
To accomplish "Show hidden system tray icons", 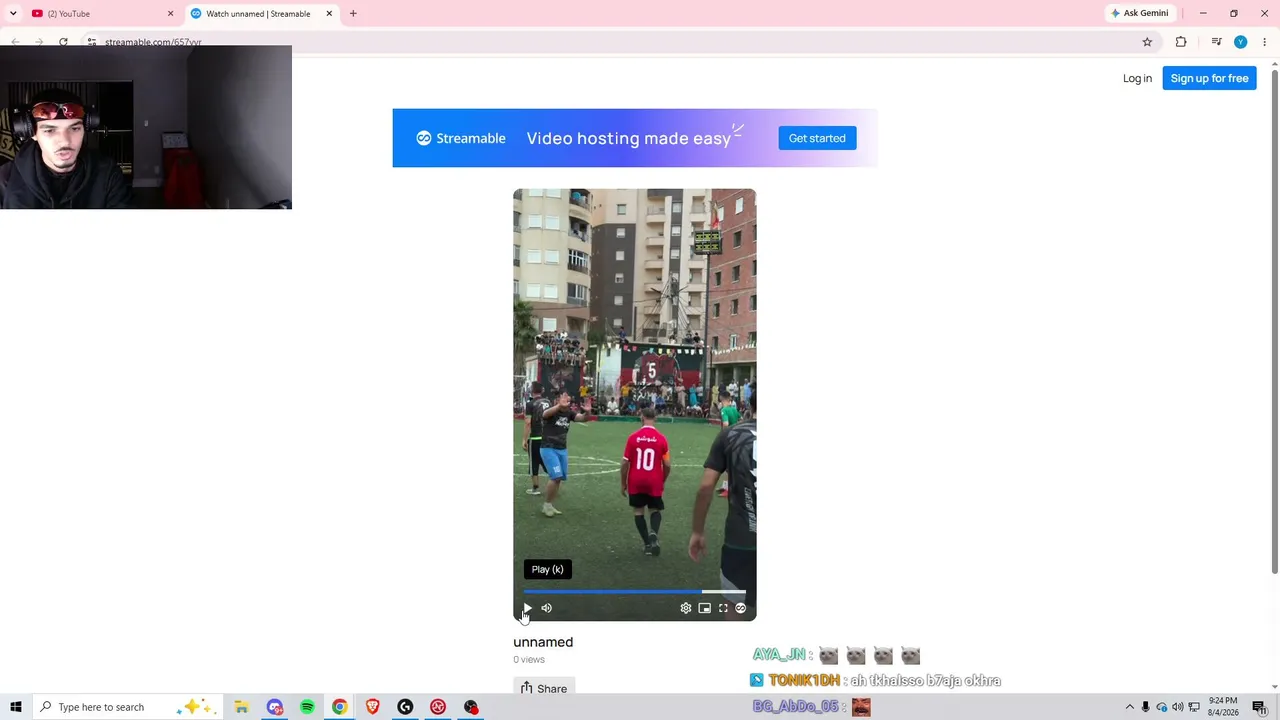I will (x=1129, y=707).
